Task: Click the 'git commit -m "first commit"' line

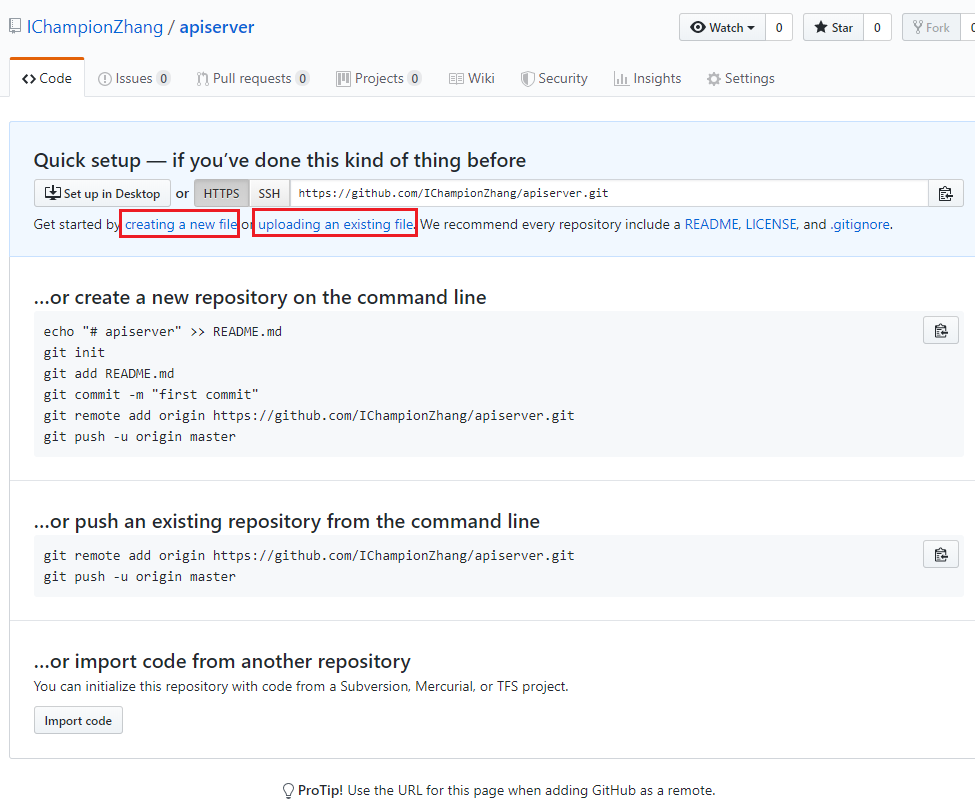Action: point(151,395)
